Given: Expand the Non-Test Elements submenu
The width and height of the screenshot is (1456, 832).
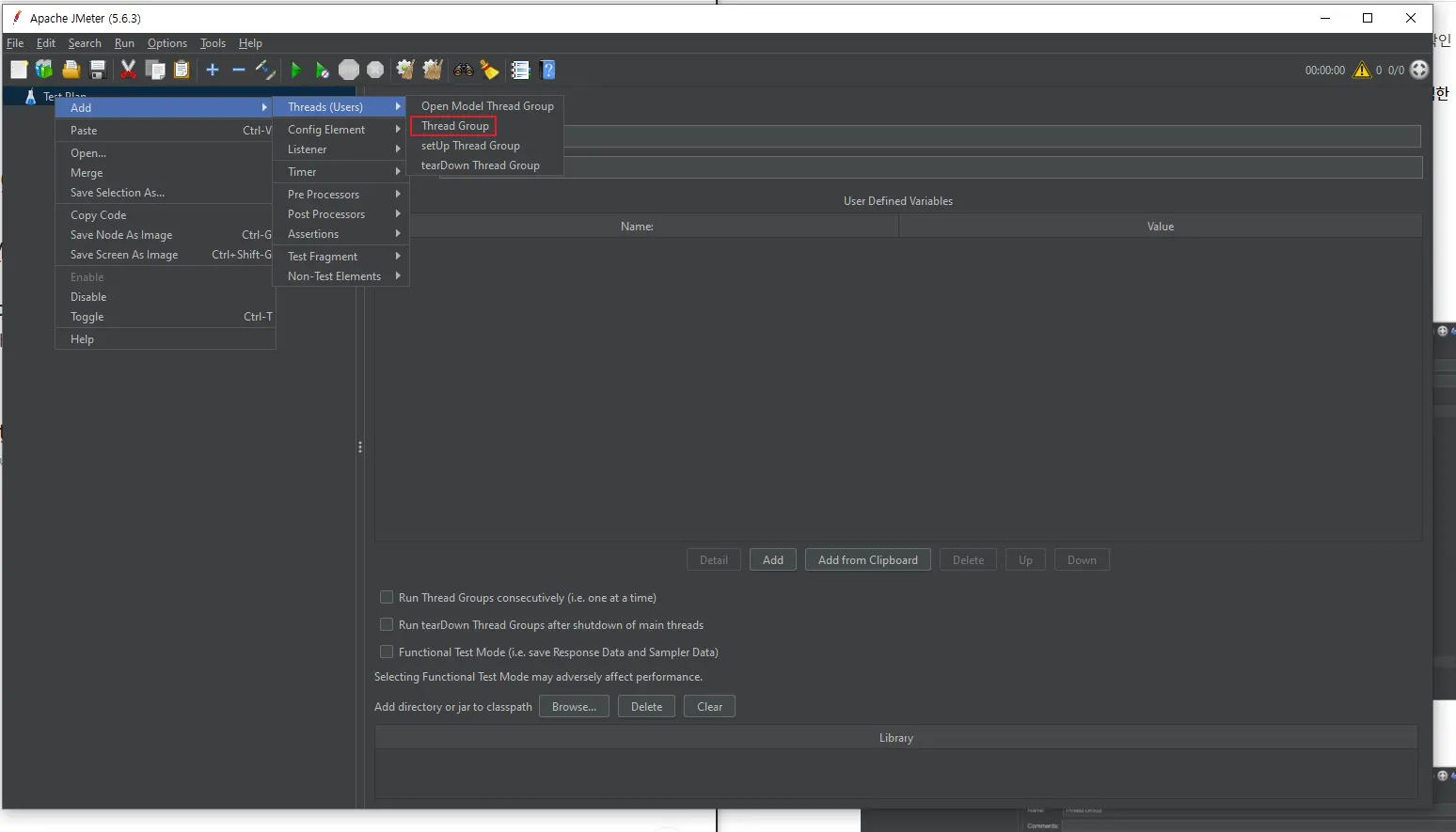Looking at the screenshot, I should pos(340,275).
